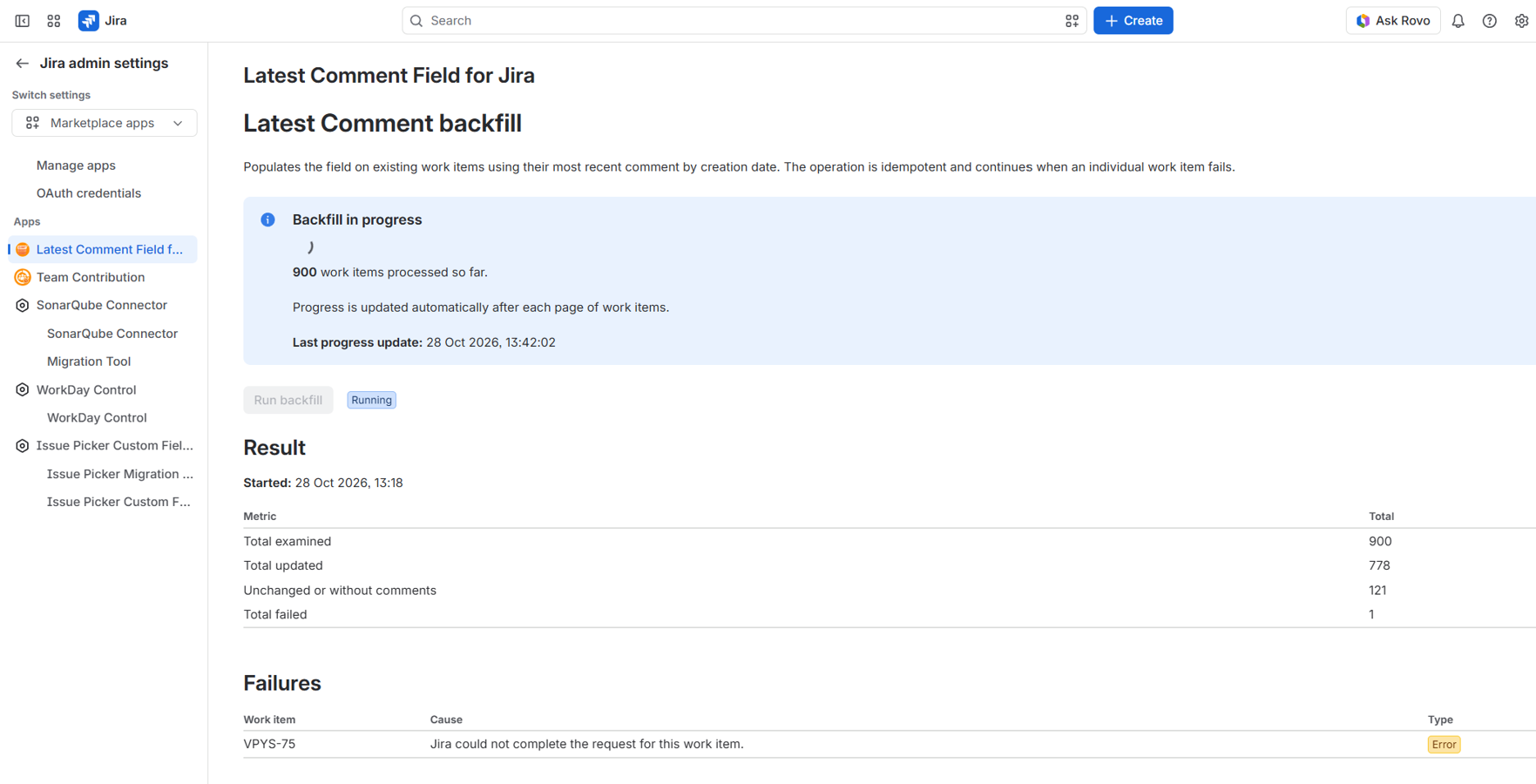Click the search magnifier icon
This screenshot has width=1536, height=784.
click(416, 21)
